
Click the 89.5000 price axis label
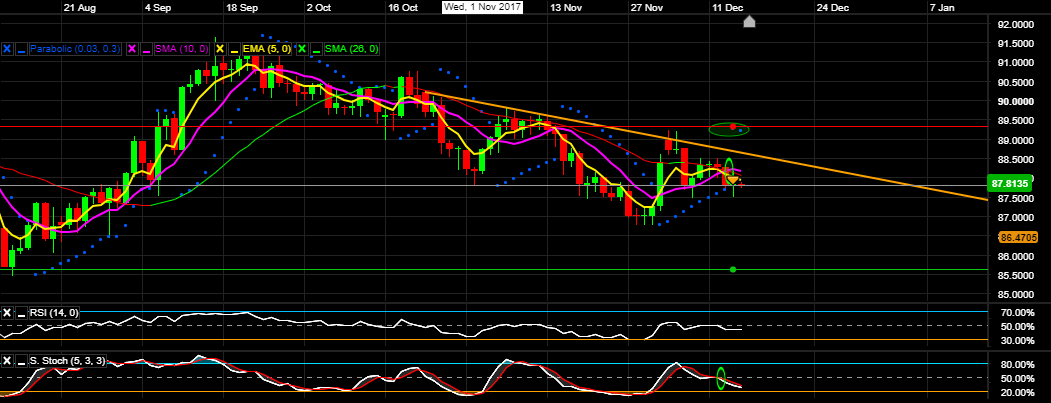1015,121
